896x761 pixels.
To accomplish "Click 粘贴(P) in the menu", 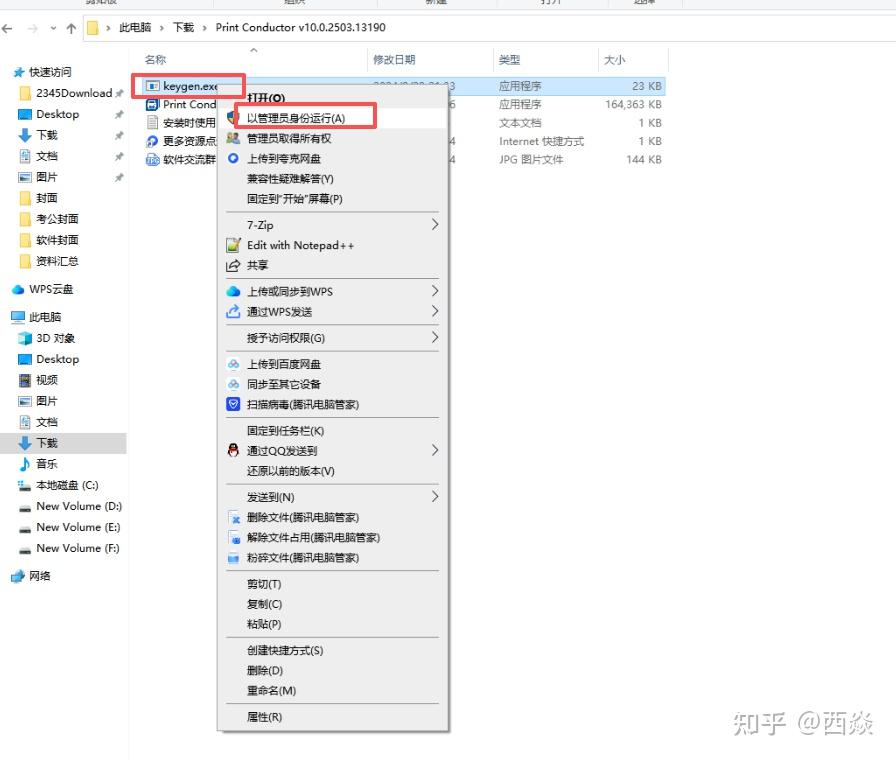I will click(x=264, y=624).
